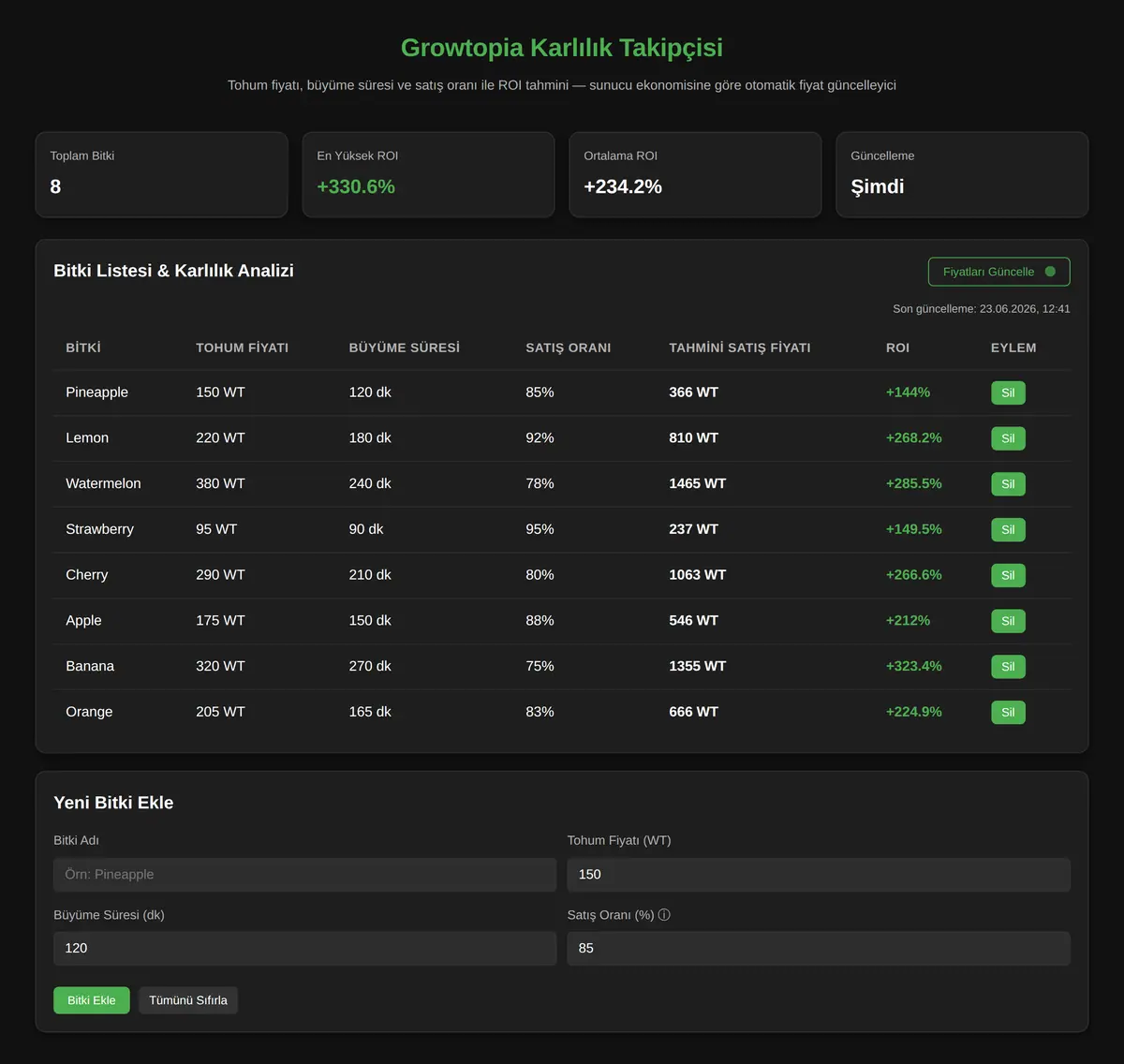Image resolution: width=1124 pixels, height=1064 pixels.
Task: Click the Son güncelleme timestamp text
Action: tap(982, 309)
